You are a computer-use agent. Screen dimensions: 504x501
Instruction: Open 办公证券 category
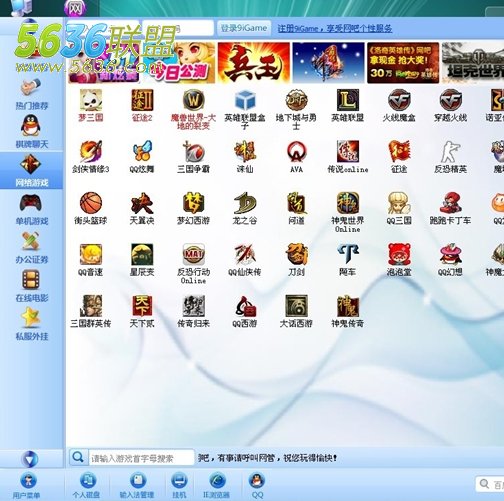coord(32,248)
